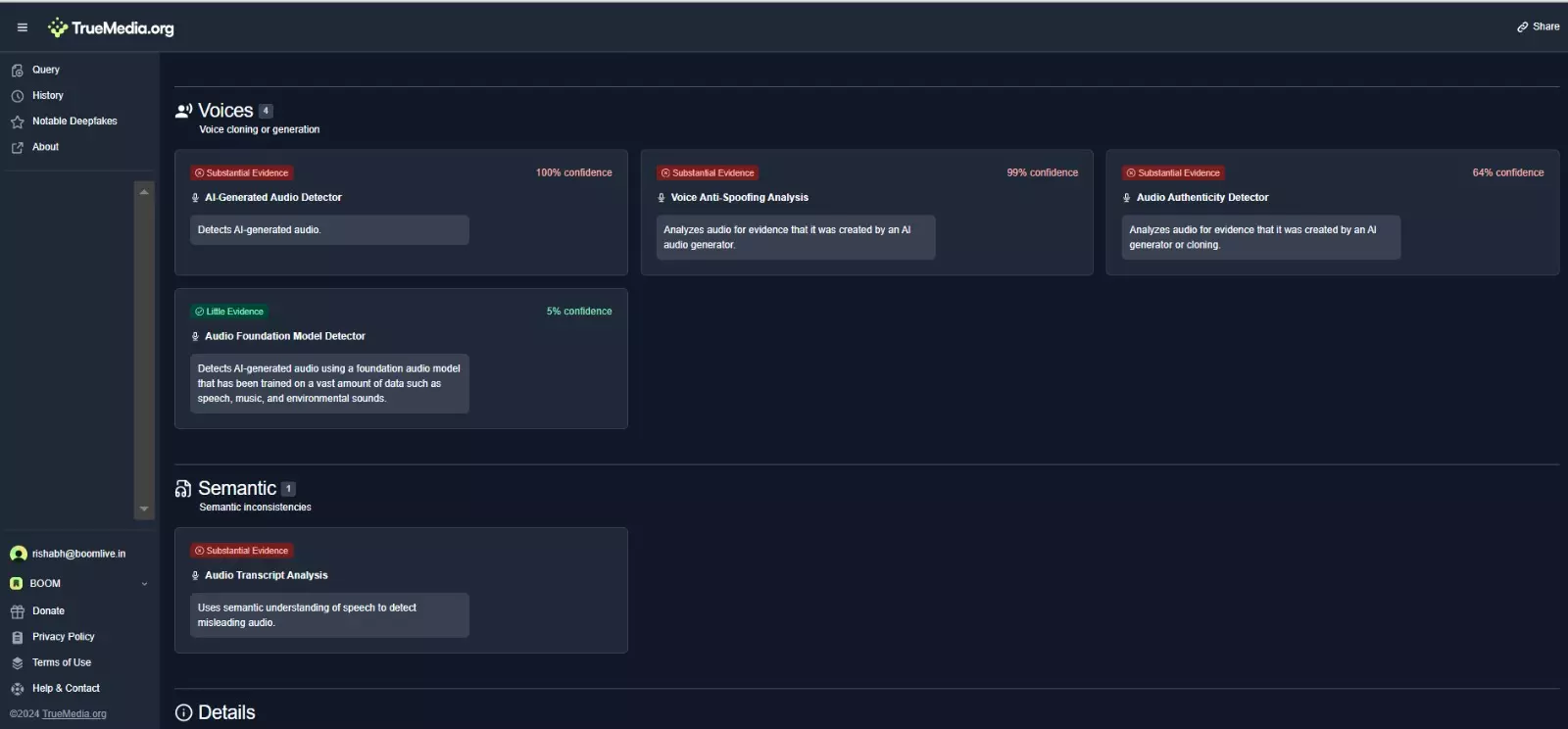Click the Help & Contact icon

coord(17,689)
